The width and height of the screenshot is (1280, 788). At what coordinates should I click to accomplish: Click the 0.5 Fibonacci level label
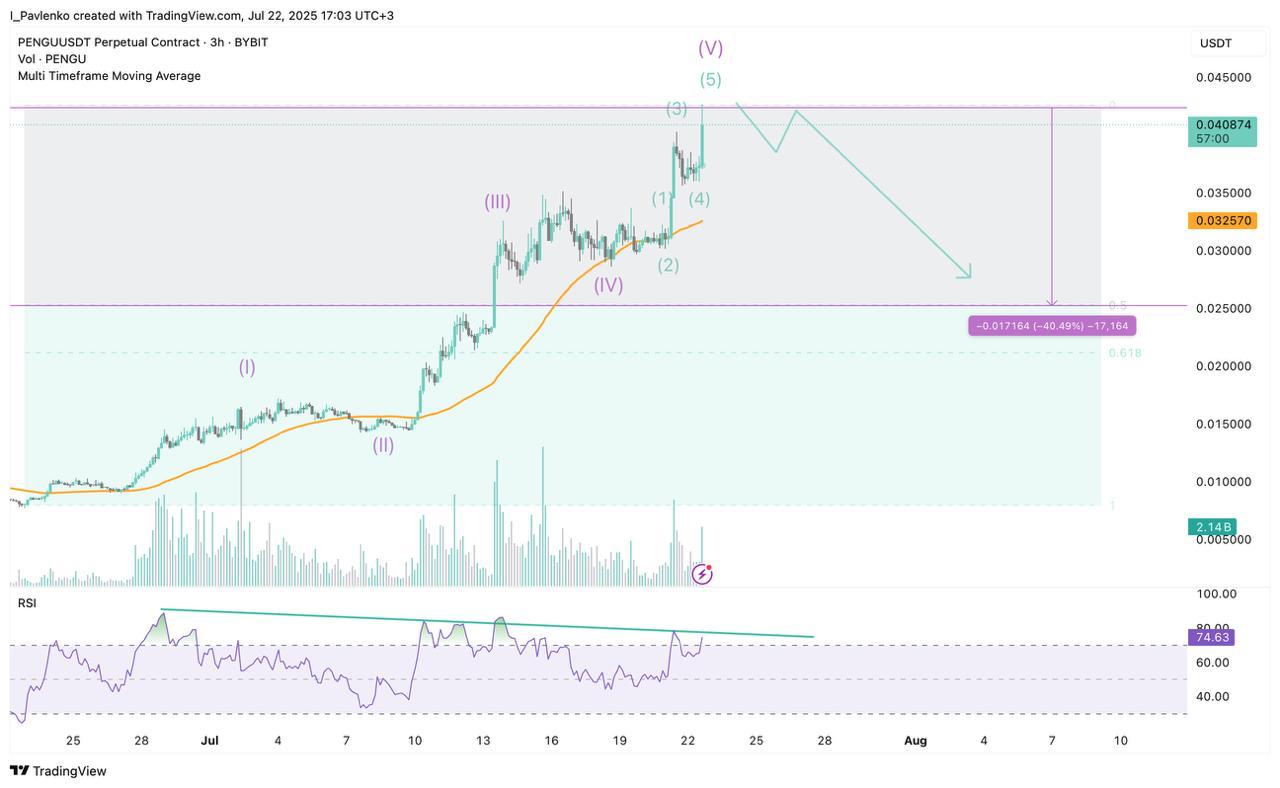(x=1118, y=305)
